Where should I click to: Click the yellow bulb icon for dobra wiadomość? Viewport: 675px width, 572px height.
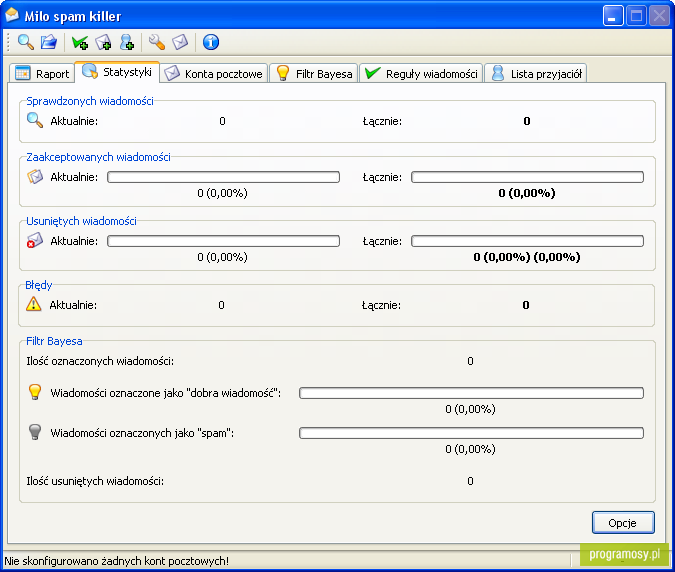point(35,392)
